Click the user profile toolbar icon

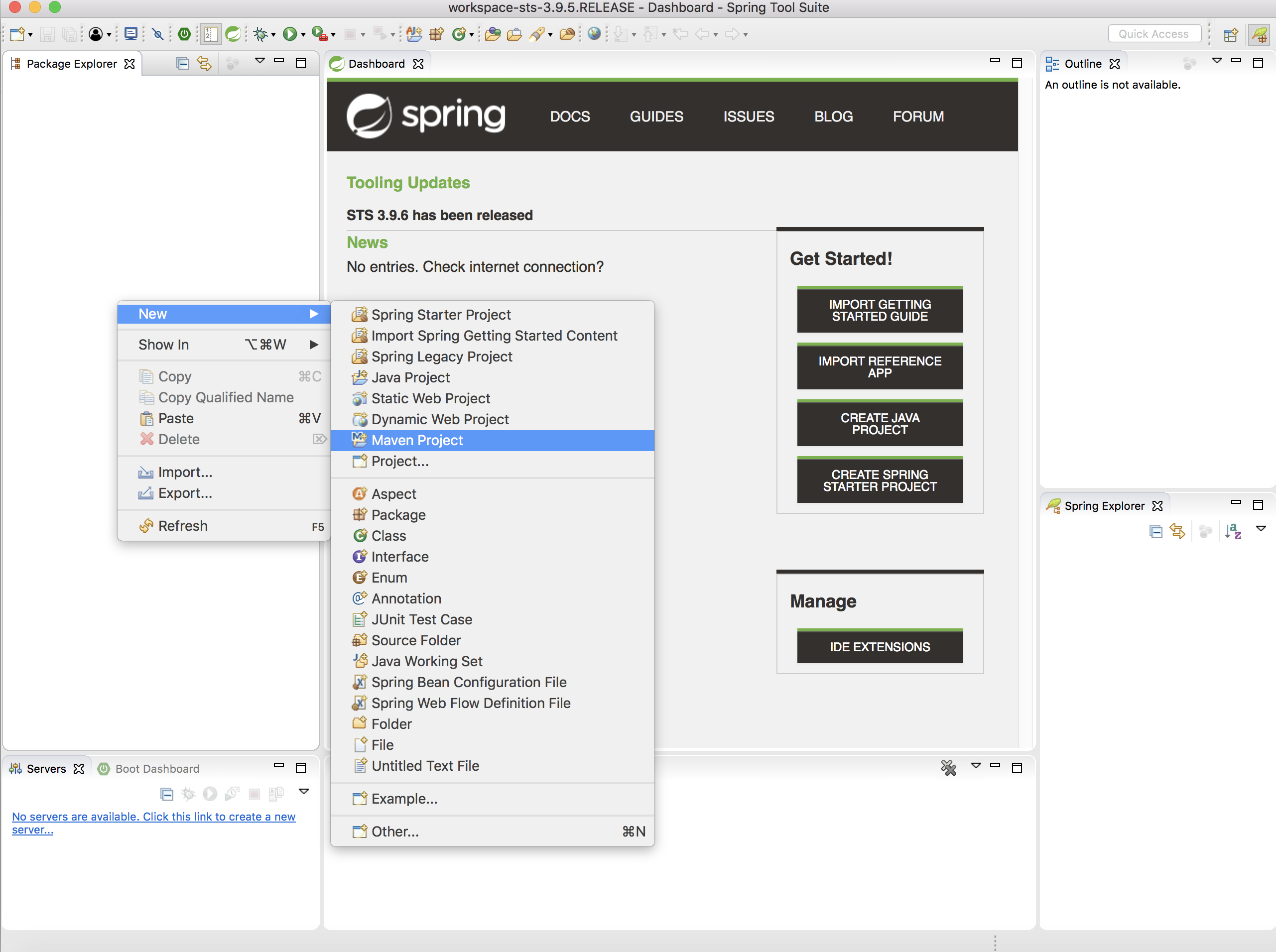[x=96, y=34]
